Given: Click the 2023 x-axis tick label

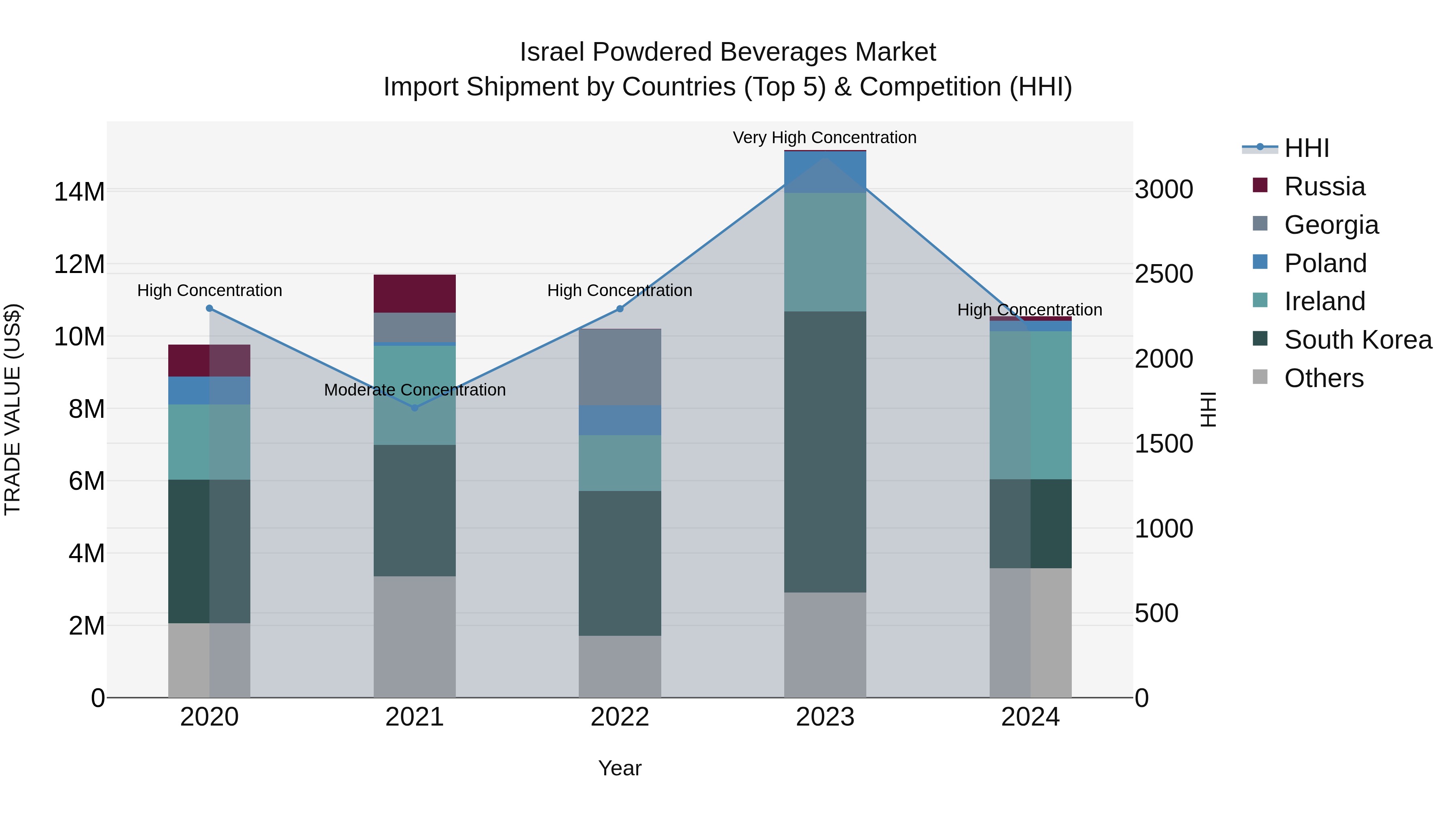Looking at the screenshot, I should pos(825,717).
